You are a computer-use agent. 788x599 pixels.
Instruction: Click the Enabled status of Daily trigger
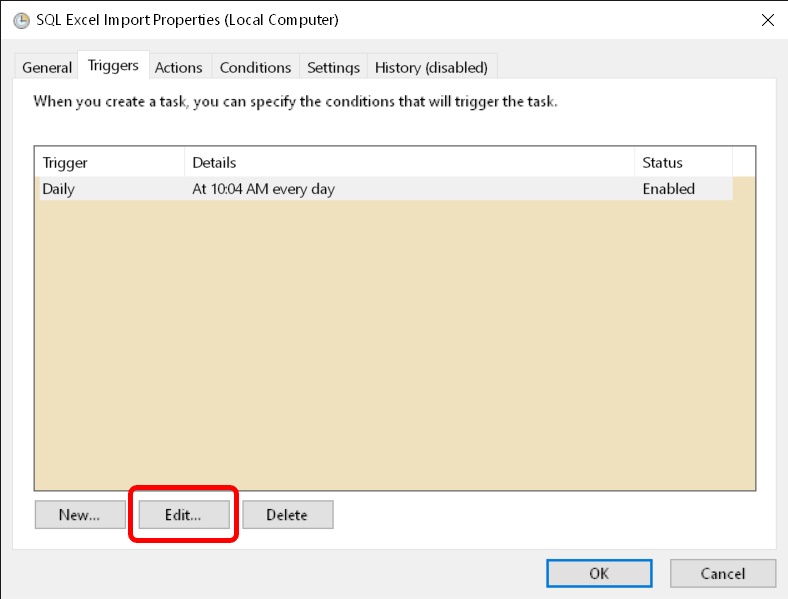[668, 189]
